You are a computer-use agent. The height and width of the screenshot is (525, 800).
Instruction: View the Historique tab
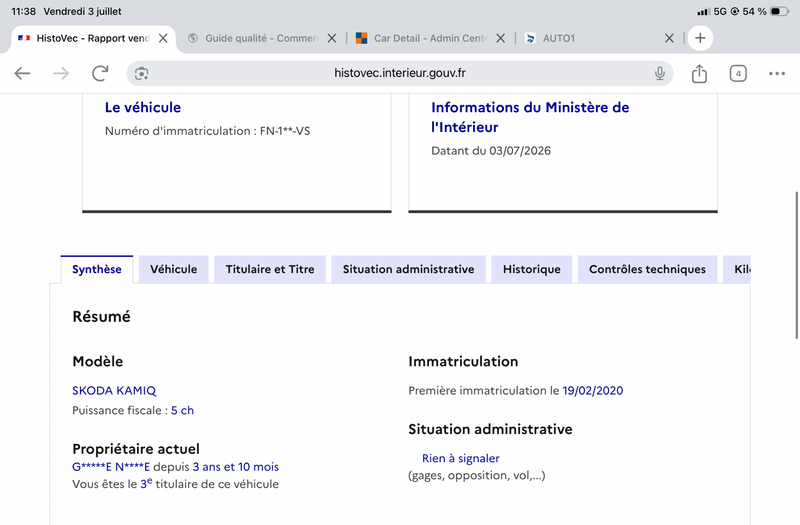pos(532,269)
